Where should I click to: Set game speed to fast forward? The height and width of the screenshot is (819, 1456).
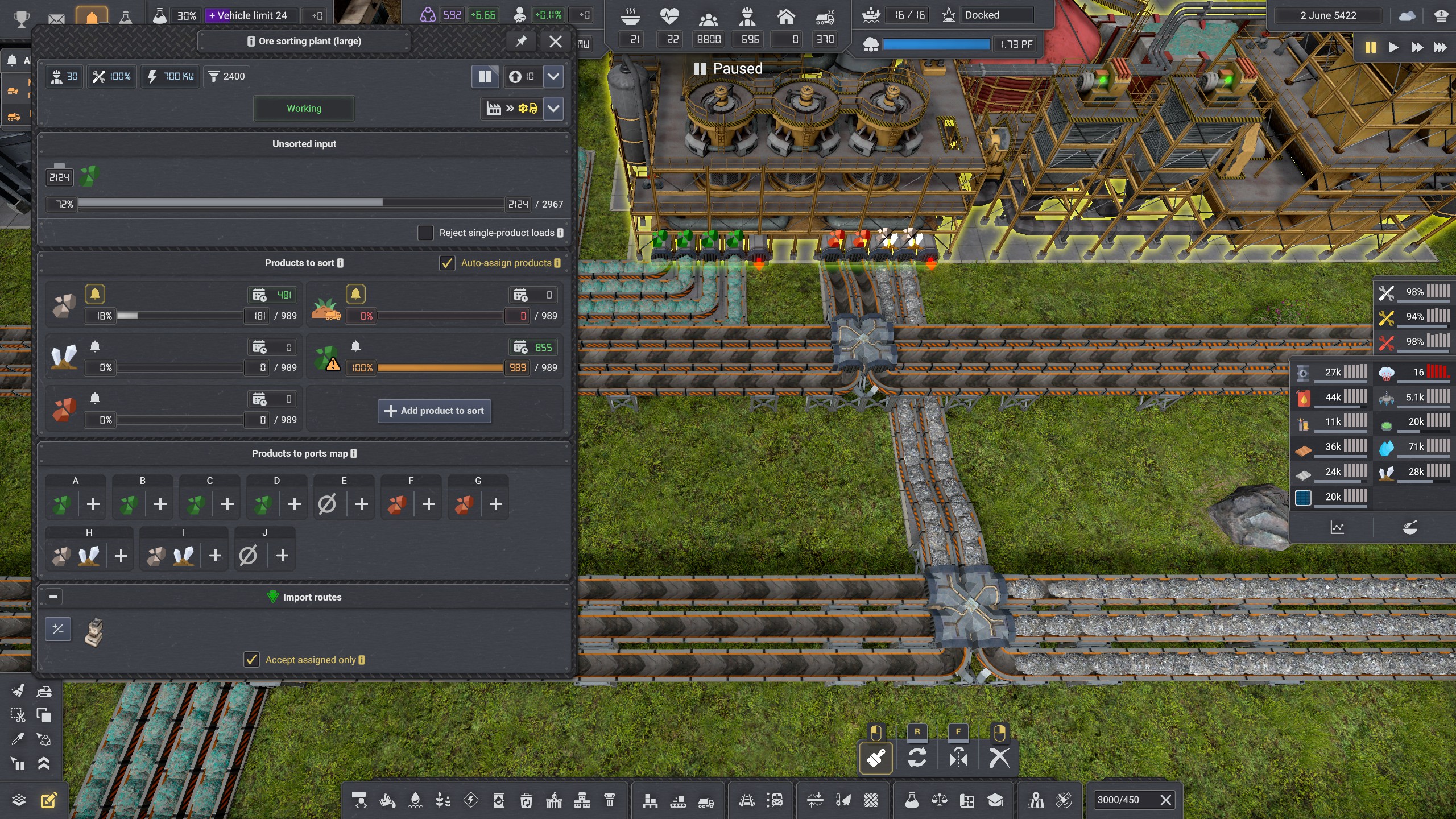[x=1417, y=47]
